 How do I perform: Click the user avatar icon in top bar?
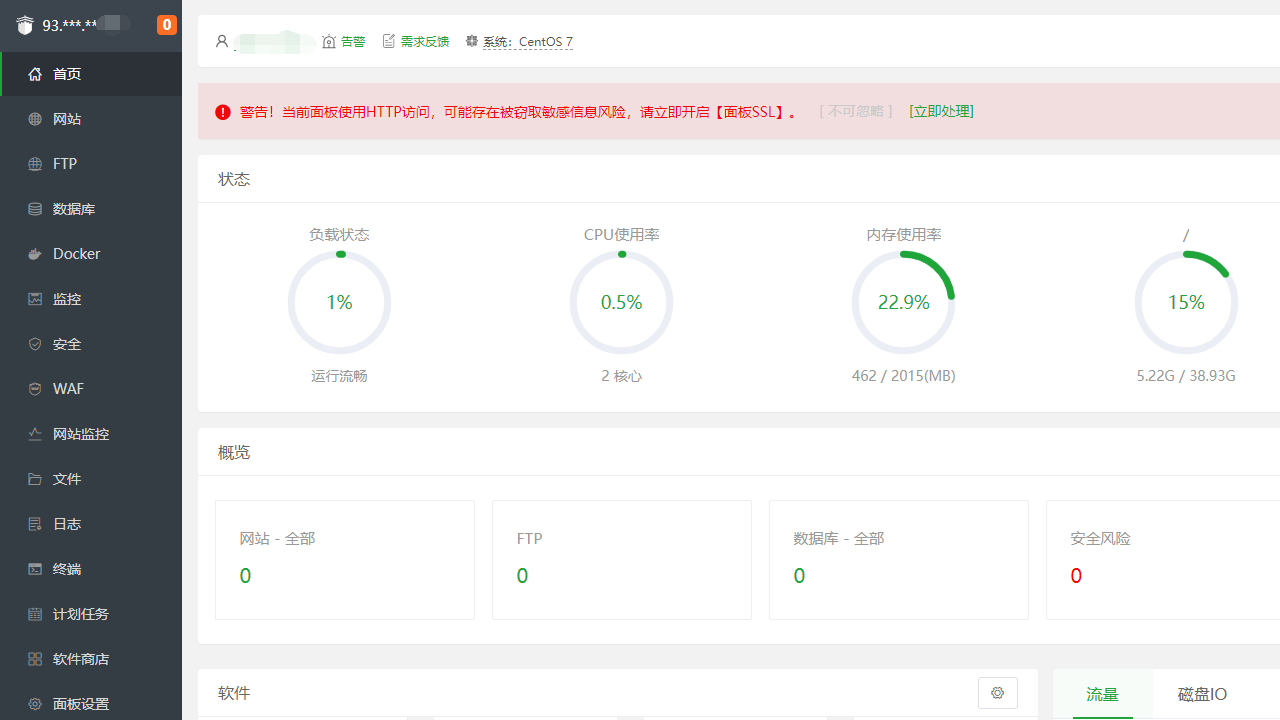click(x=222, y=41)
